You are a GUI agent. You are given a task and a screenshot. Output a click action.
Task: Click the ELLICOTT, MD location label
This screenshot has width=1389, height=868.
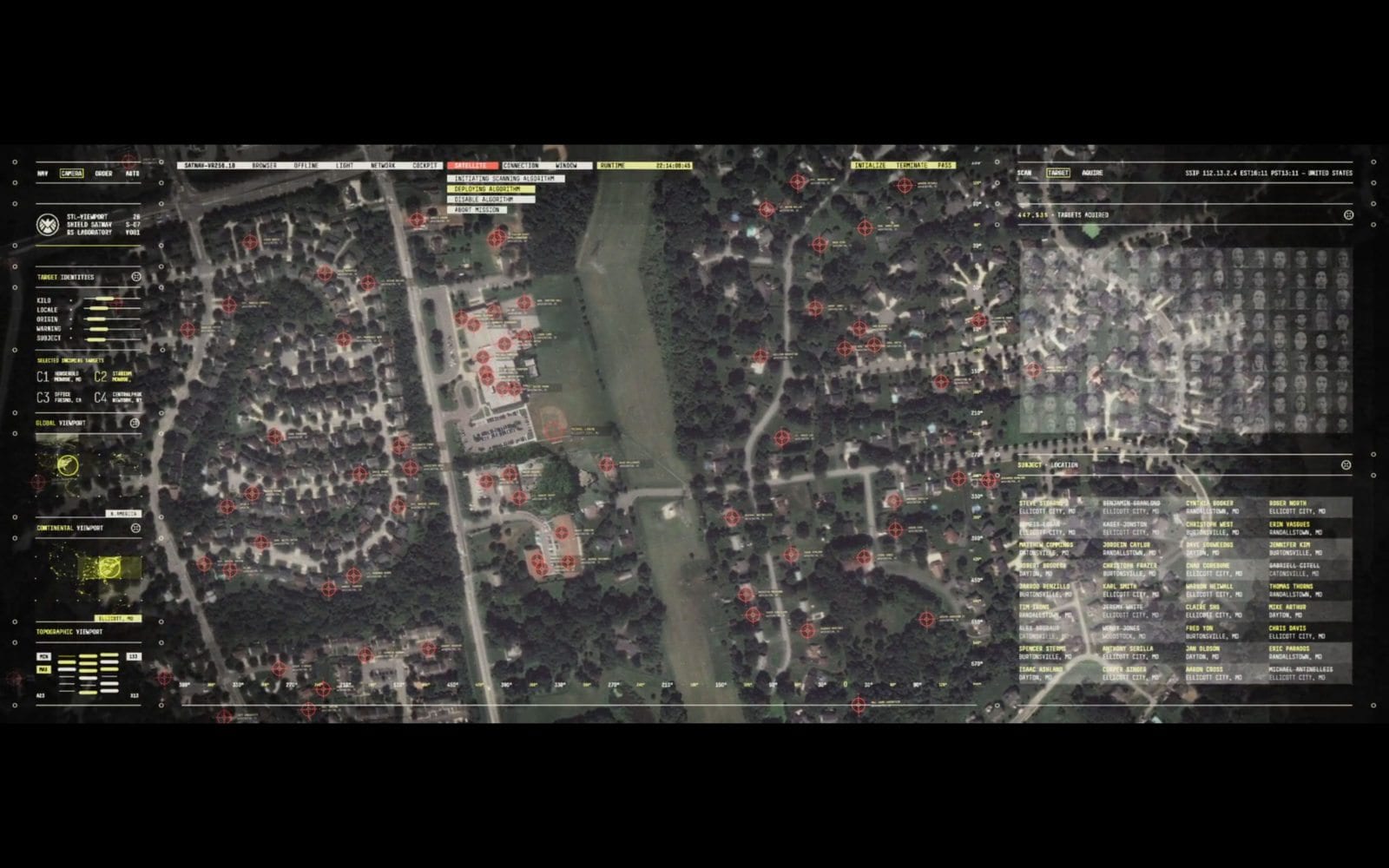point(117,619)
